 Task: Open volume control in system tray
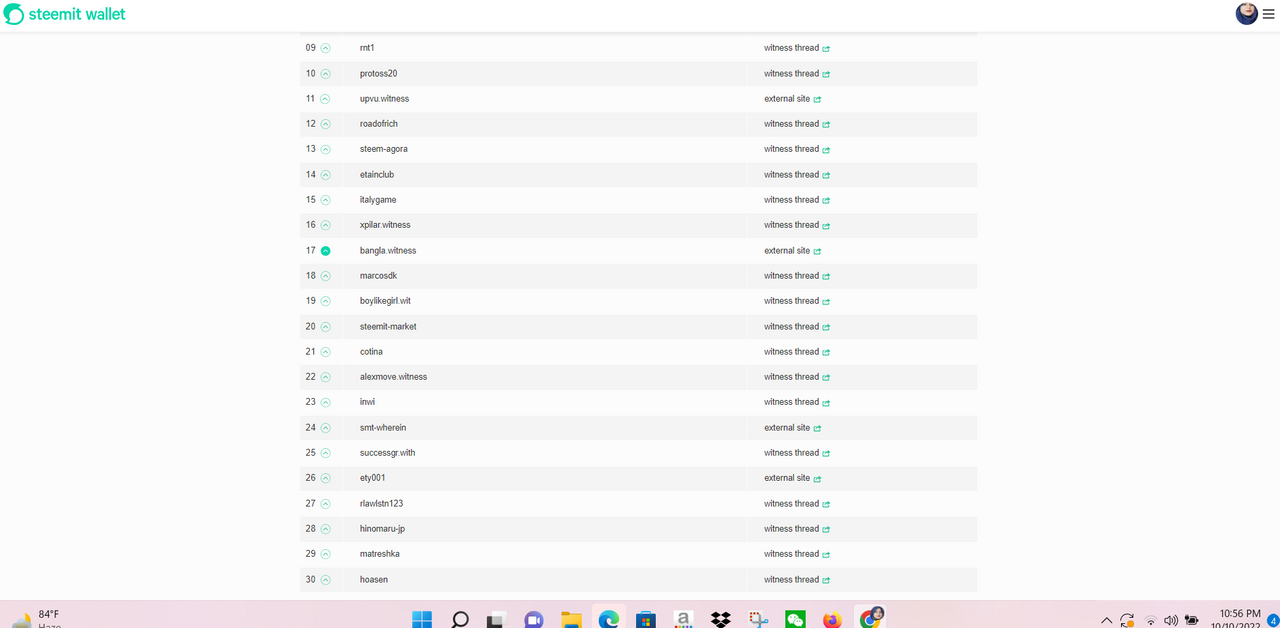click(1171, 620)
